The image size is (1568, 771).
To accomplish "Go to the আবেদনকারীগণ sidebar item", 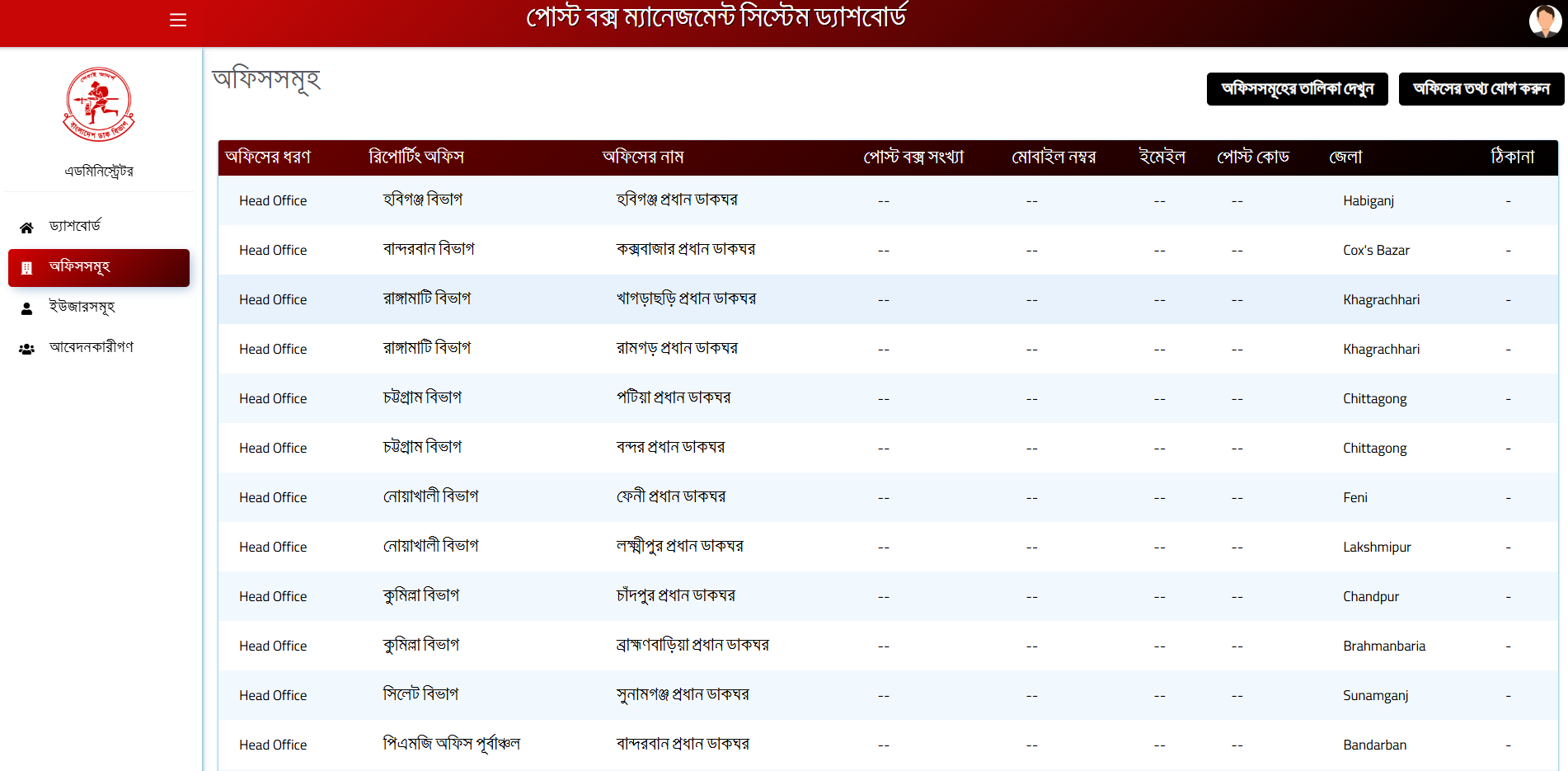I will pos(91,347).
